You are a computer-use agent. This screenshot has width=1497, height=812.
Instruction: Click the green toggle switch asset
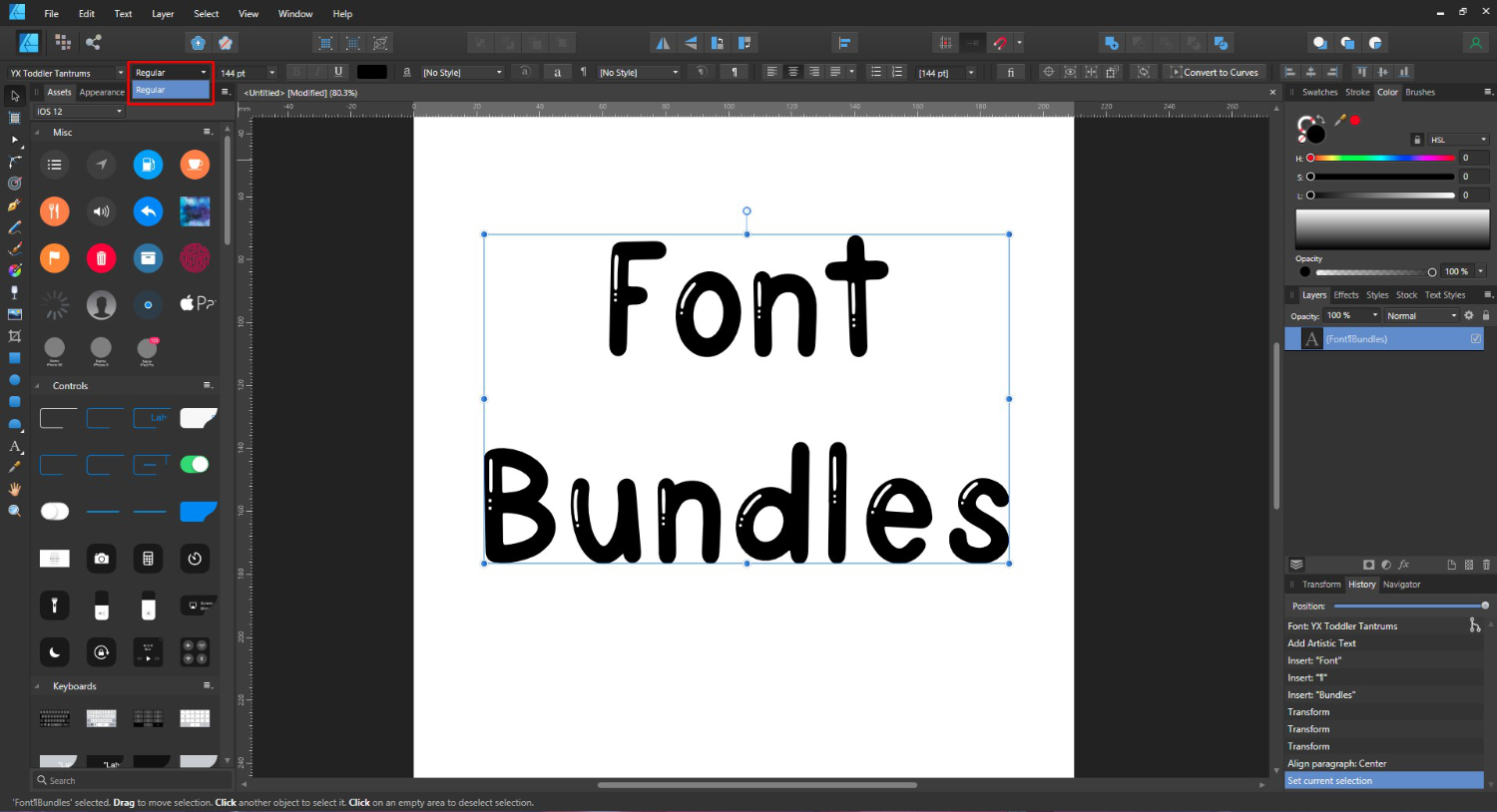tap(195, 464)
